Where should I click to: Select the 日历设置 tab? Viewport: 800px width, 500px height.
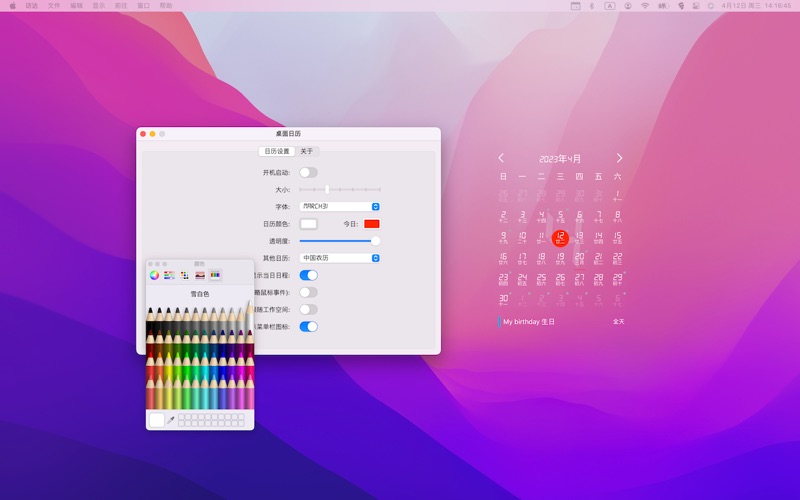[x=277, y=152]
